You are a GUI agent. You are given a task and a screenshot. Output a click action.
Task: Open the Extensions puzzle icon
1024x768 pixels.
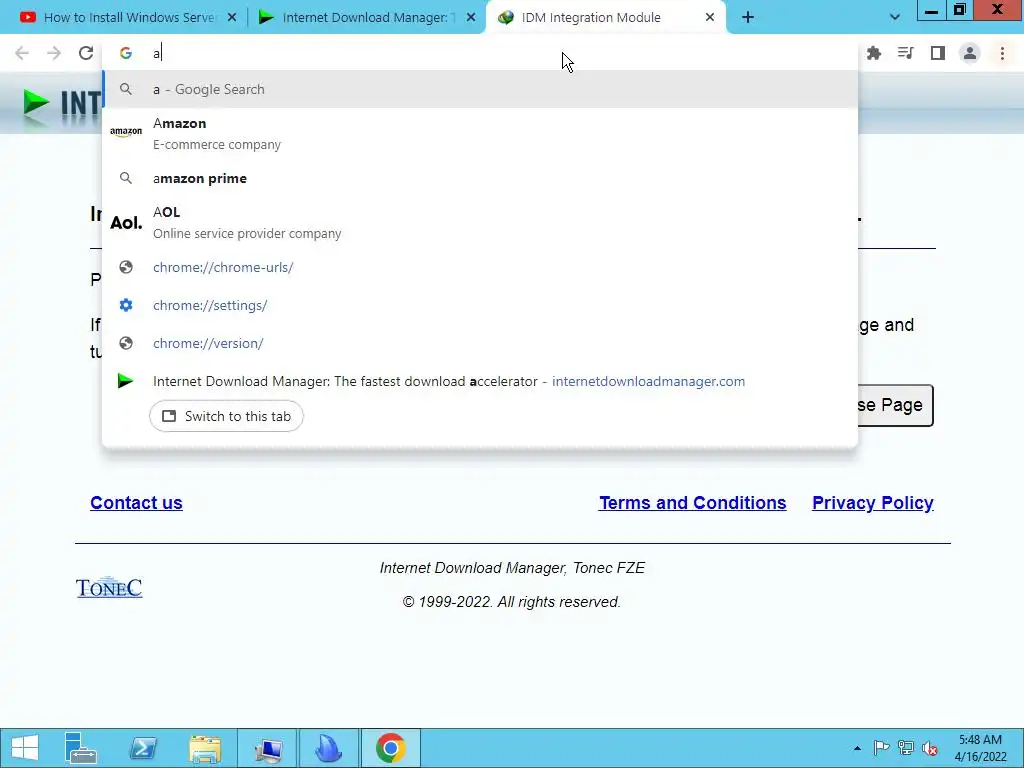click(874, 53)
